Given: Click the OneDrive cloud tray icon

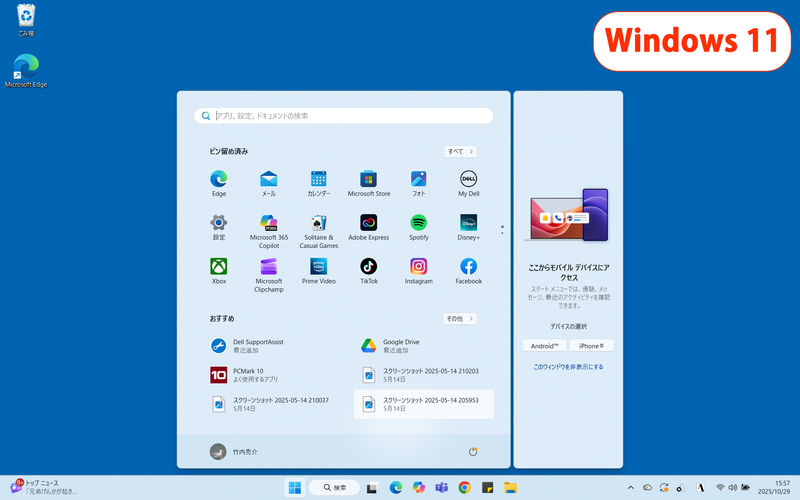Looking at the screenshot, I should [647, 488].
